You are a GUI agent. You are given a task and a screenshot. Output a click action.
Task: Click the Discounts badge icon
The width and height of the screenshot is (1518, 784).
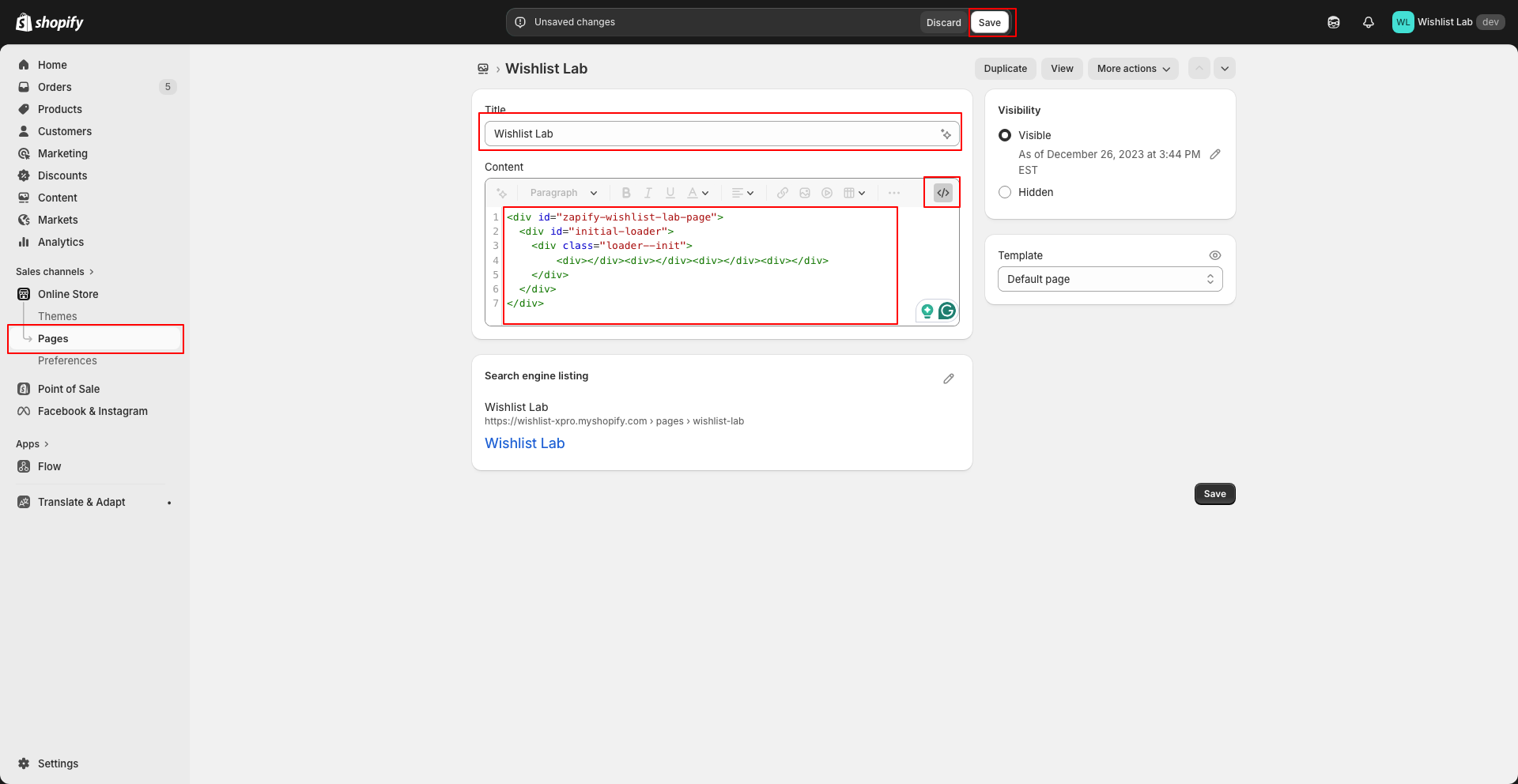pyautogui.click(x=24, y=175)
